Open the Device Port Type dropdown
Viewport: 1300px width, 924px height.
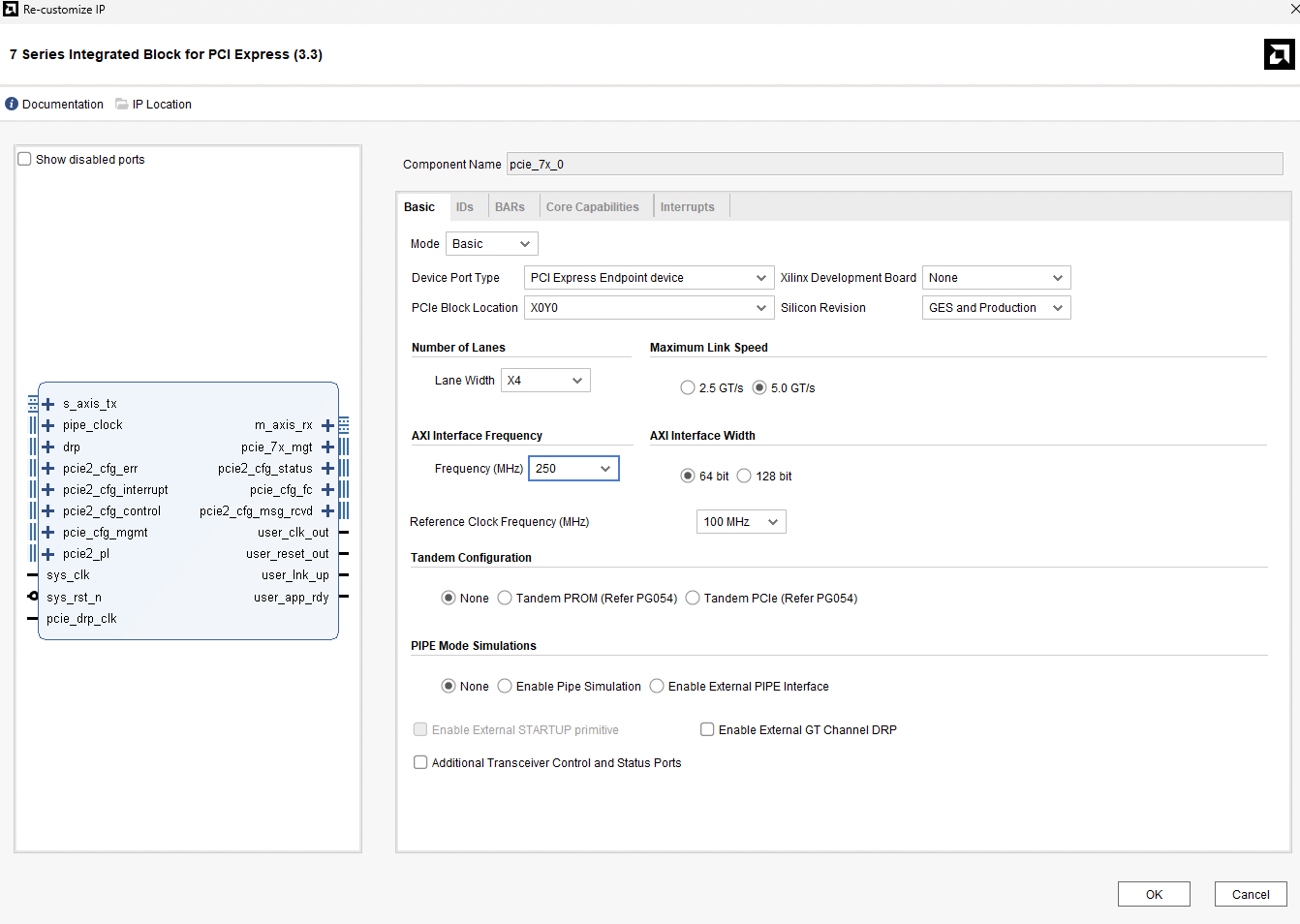point(648,278)
